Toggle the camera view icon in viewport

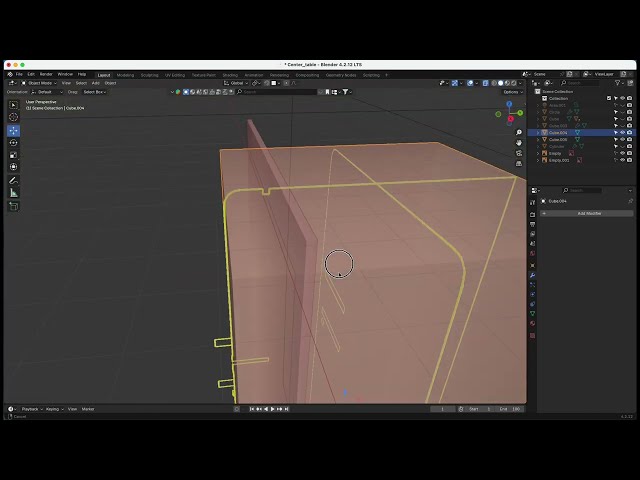click(x=519, y=153)
